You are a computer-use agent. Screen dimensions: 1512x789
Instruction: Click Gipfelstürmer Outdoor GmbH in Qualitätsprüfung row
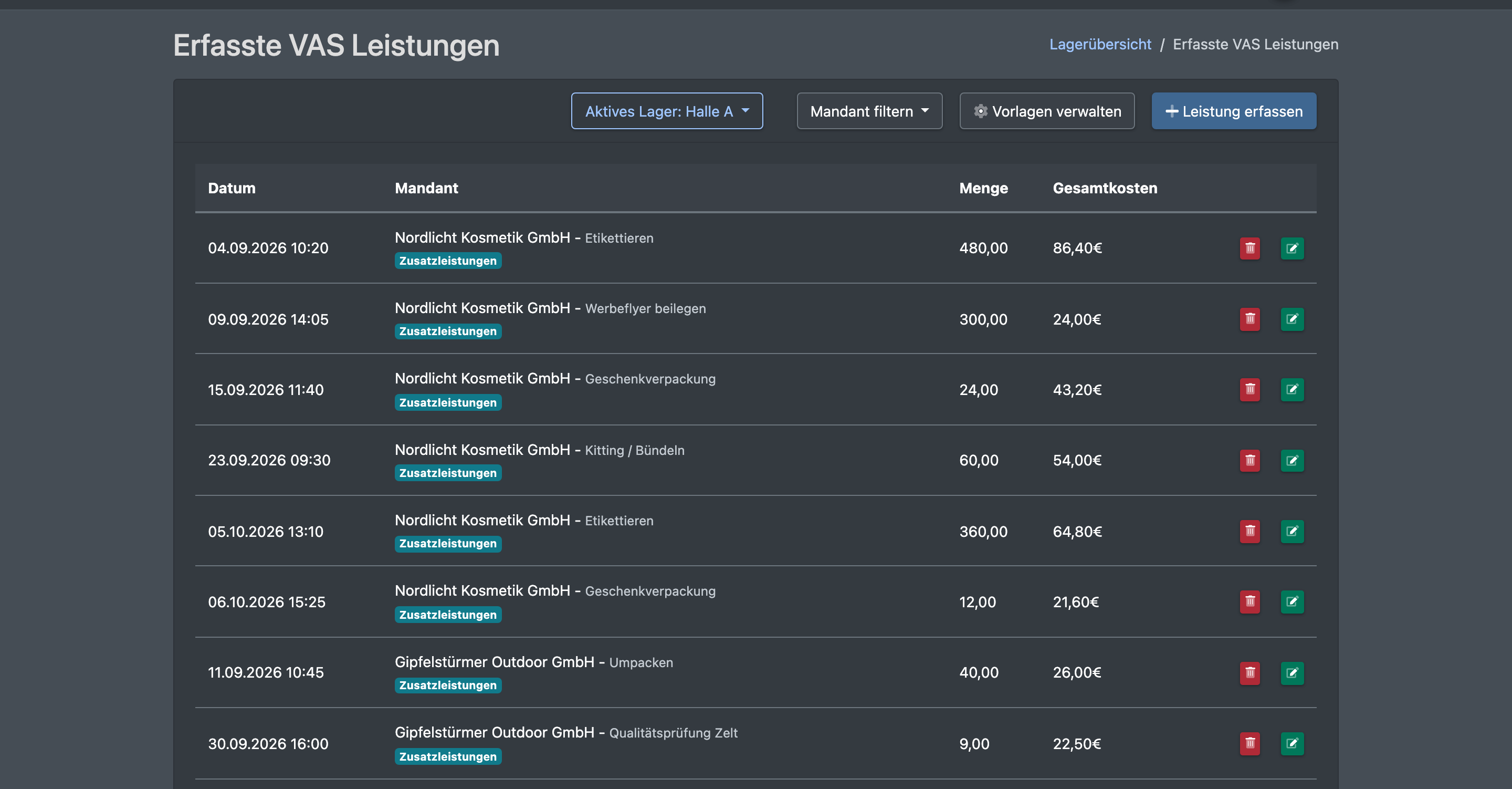point(494,733)
